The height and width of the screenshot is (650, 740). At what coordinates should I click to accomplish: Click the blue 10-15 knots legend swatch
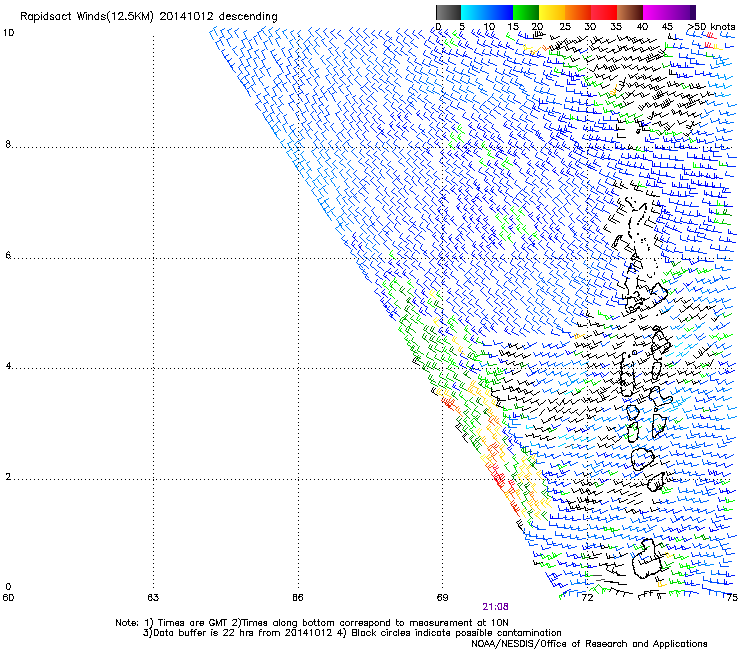pos(500,12)
